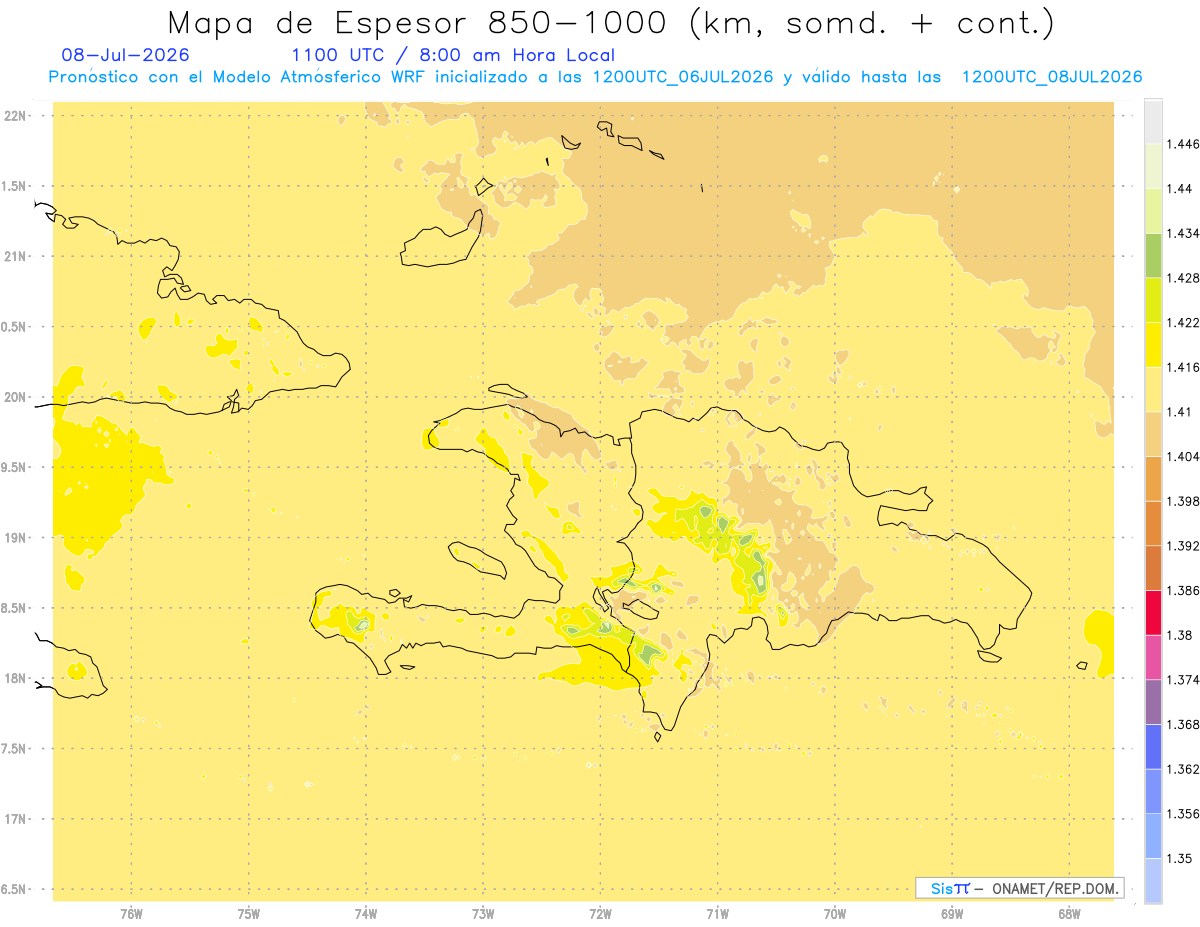1200x927 pixels.
Task: Click longitude label '76W'
Action: [x=131, y=913]
